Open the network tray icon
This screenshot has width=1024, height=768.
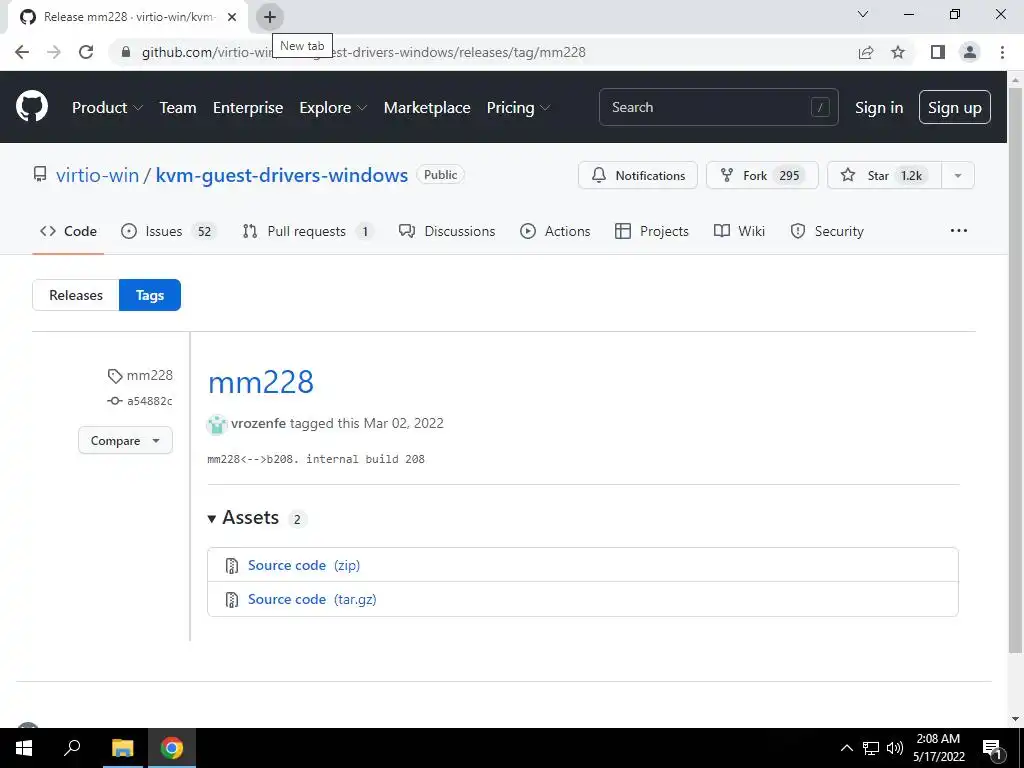[871, 748]
